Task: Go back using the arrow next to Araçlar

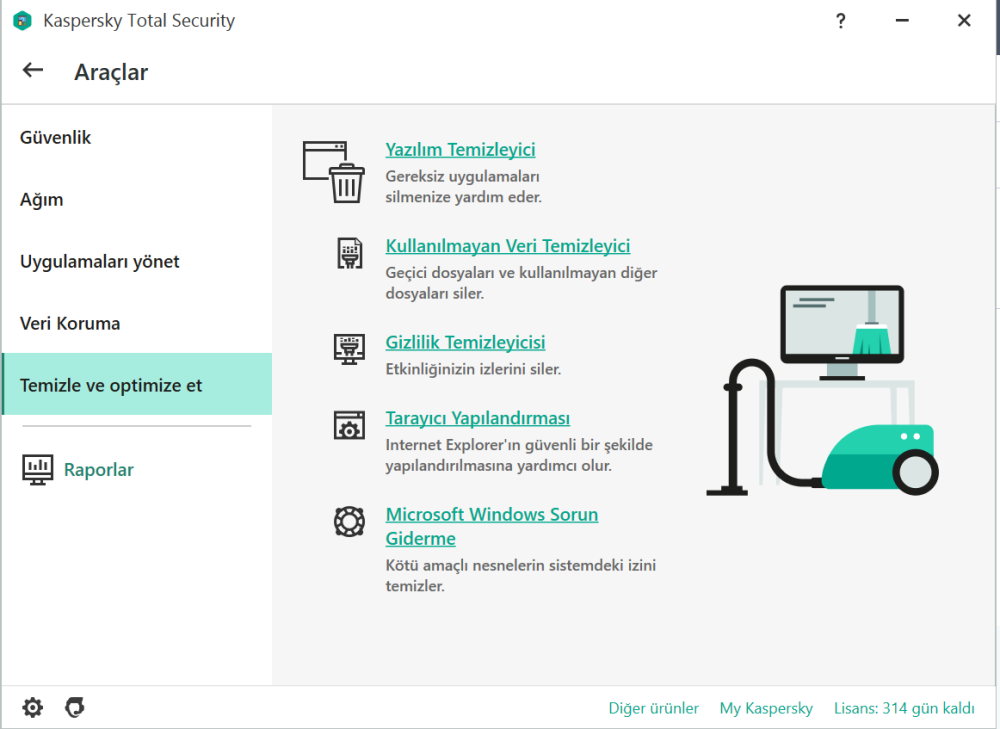Action: click(x=33, y=70)
